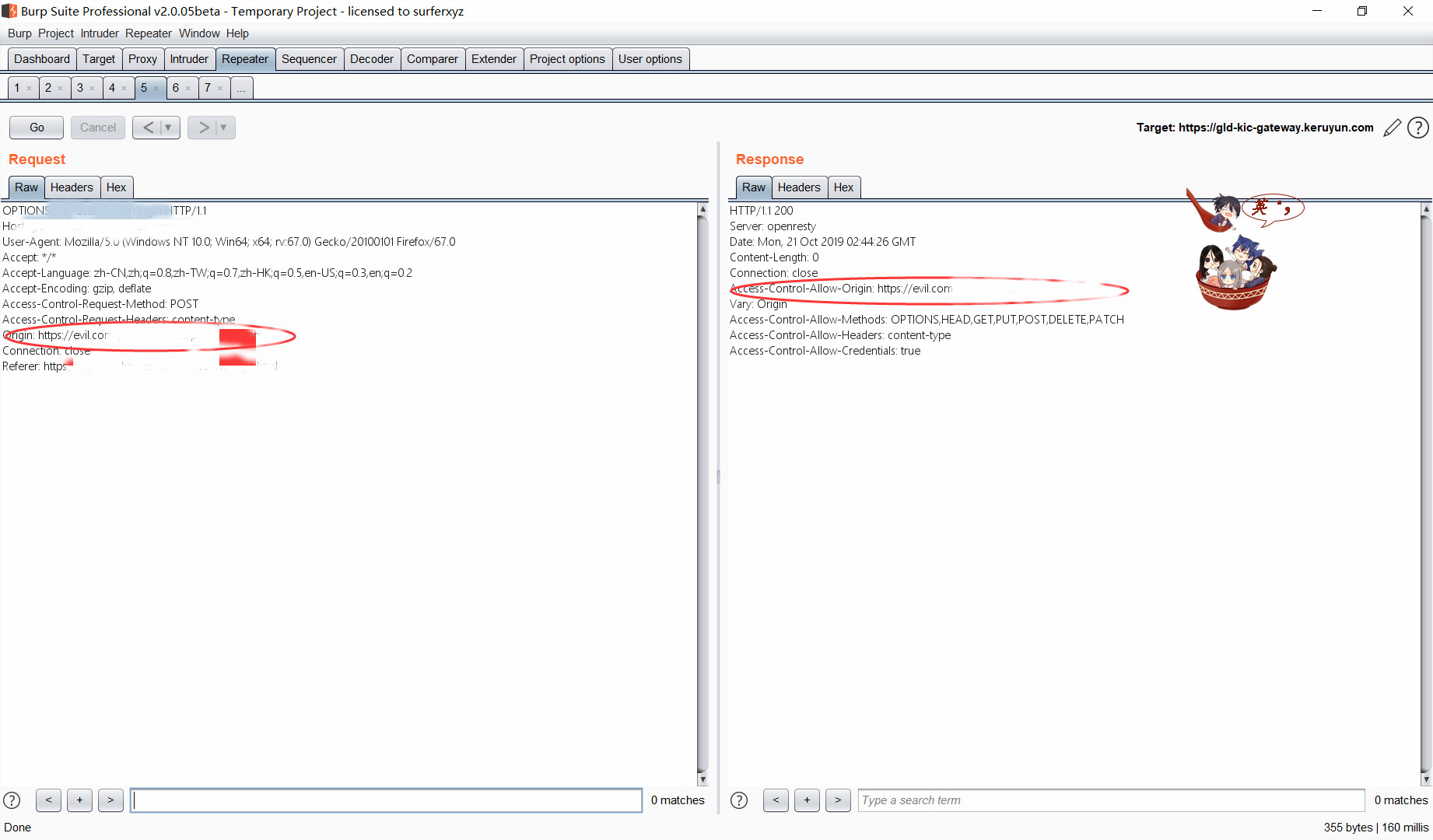
Task: Close Repeater tab 3
Action: pyautogui.click(x=93, y=89)
